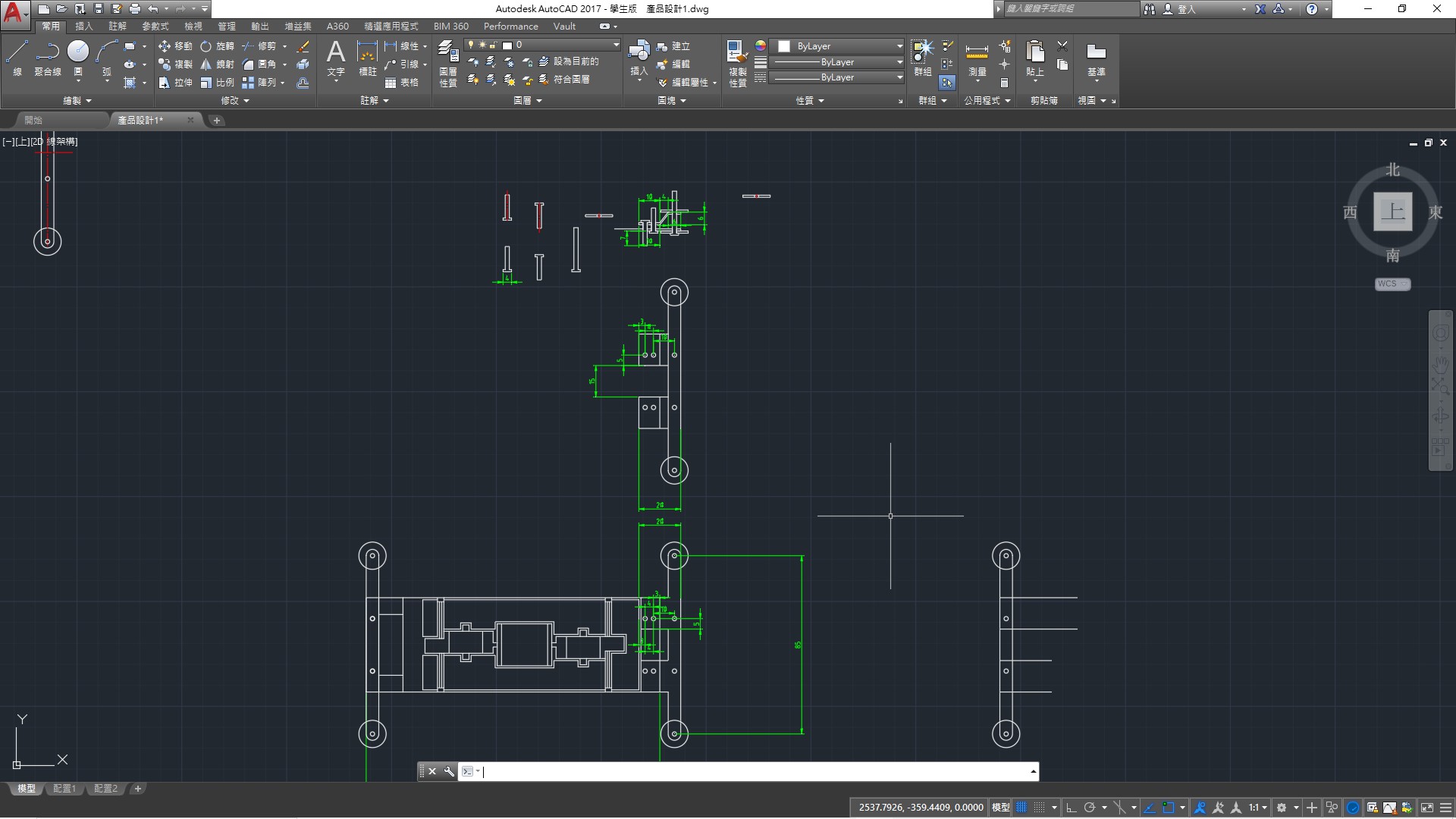Toggle object snap in status bar
Viewport: 1456px width, 819px height.
click(1169, 808)
